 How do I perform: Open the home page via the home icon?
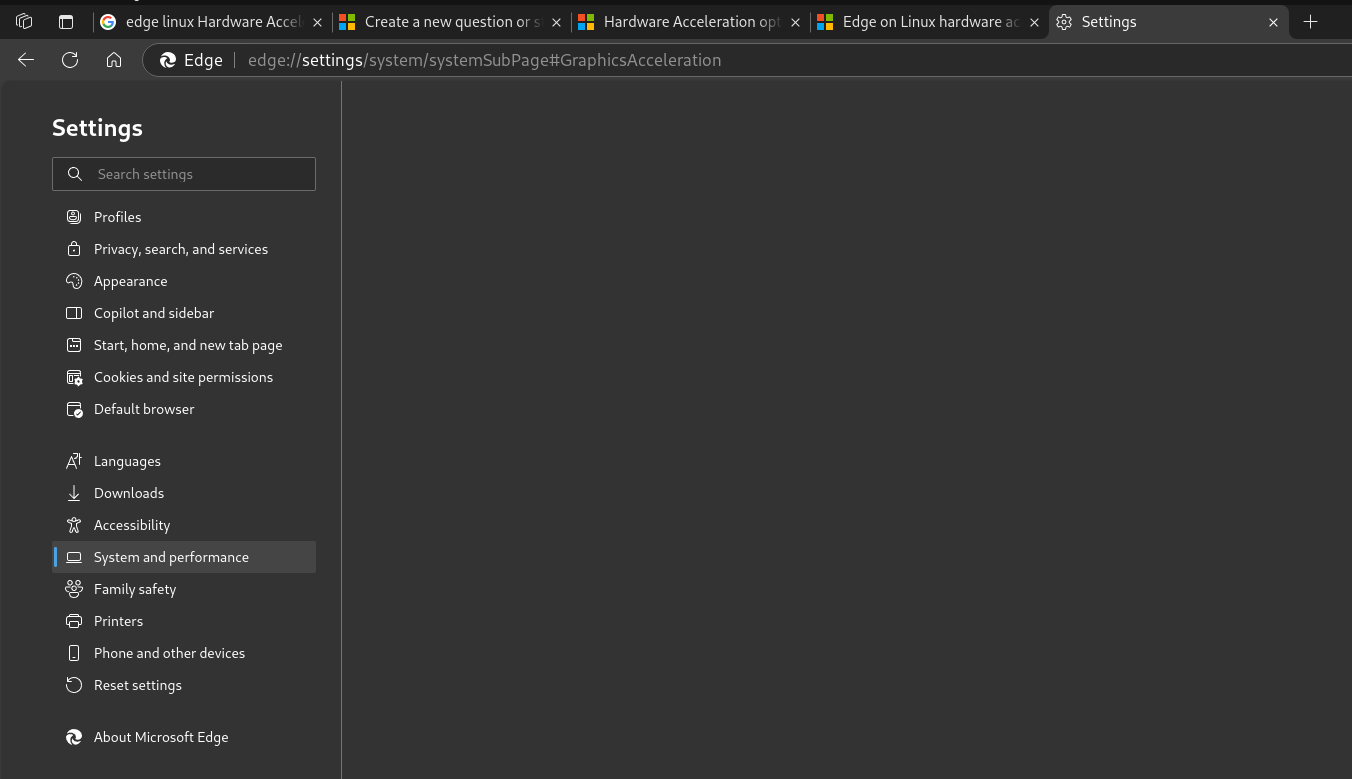click(114, 60)
